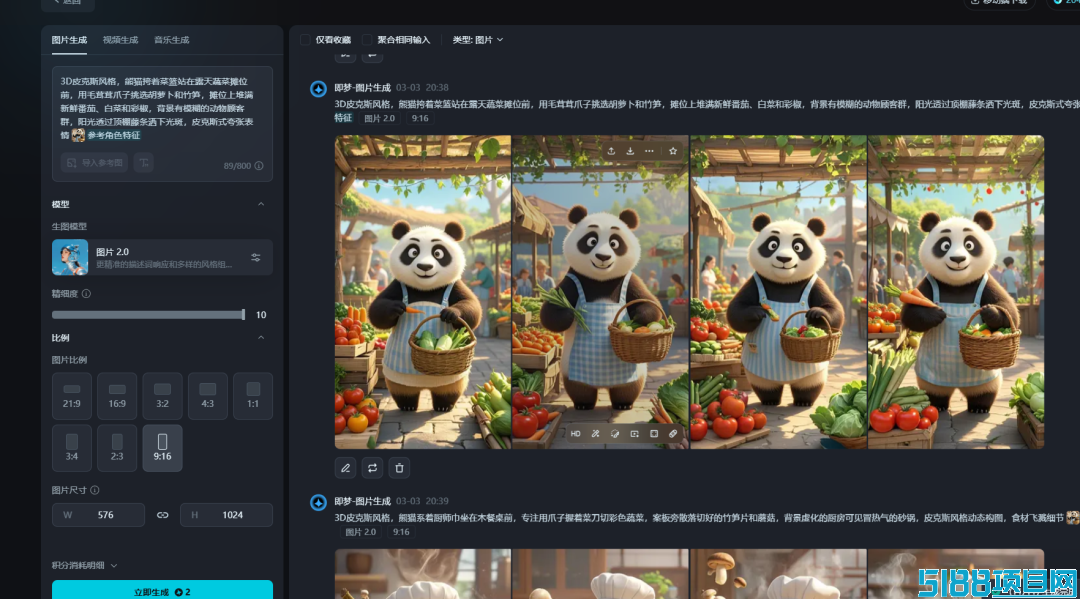Click the expand canvas icon on the panda image
The height and width of the screenshot is (599, 1080).
click(x=654, y=434)
